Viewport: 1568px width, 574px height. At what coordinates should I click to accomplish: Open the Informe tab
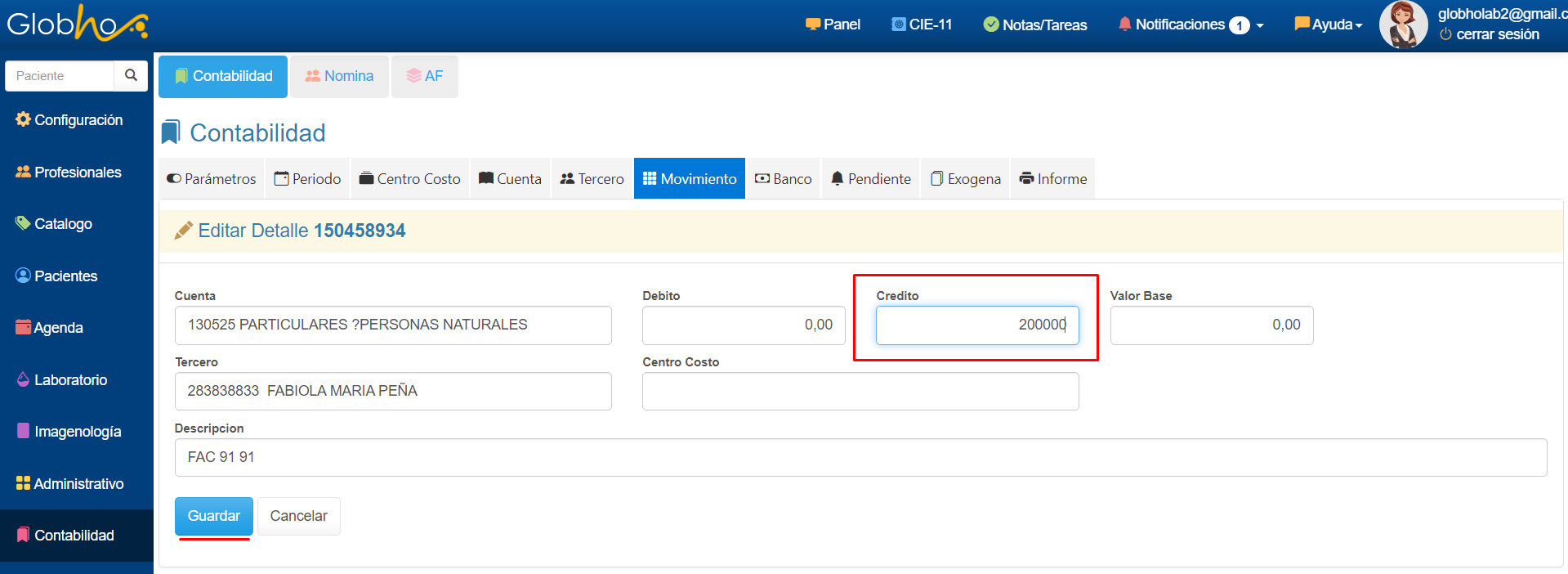pos(1052,179)
